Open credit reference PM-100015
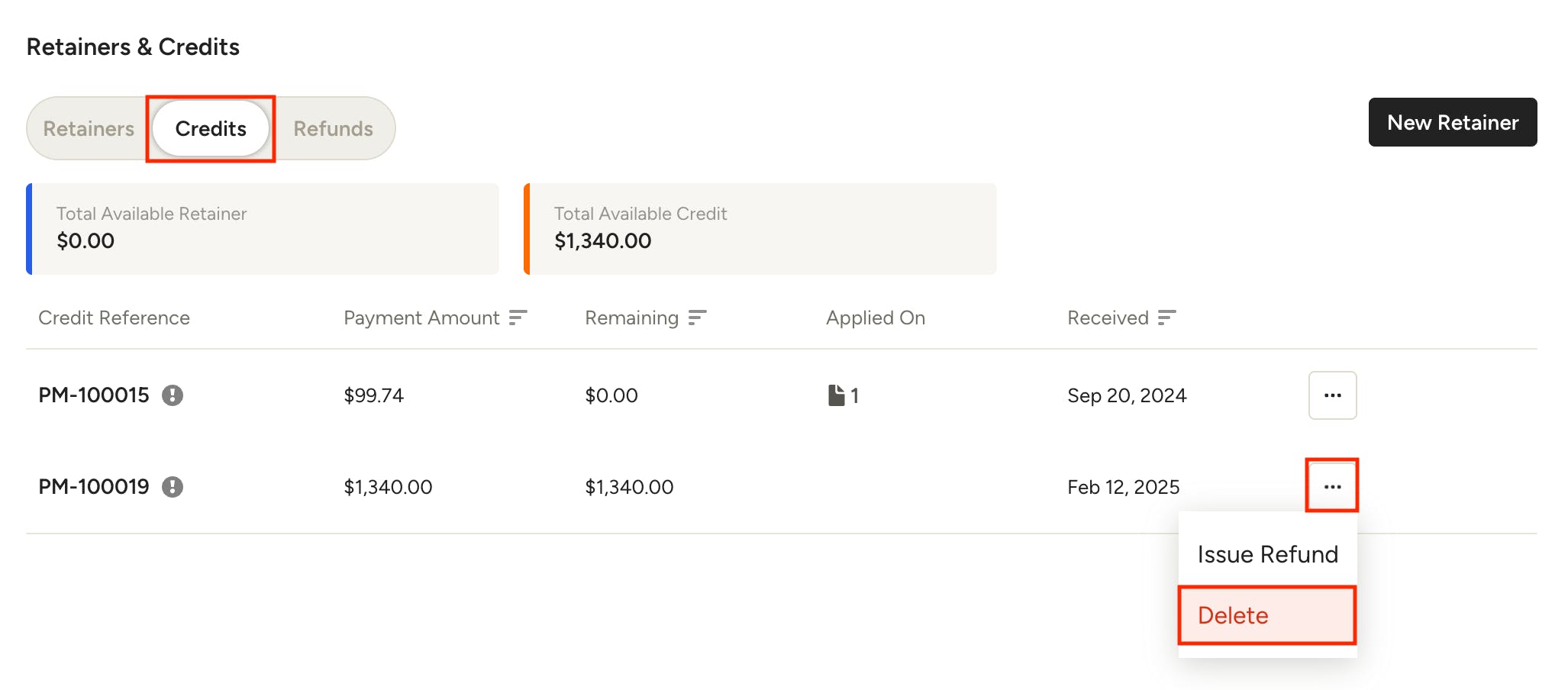 click(x=94, y=395)
